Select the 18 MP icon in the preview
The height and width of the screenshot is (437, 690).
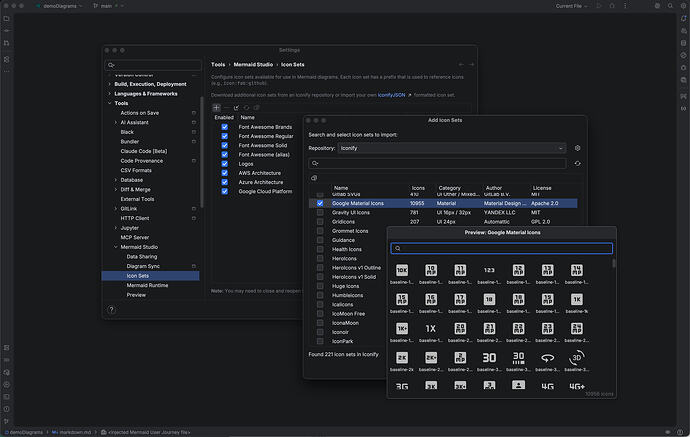tap(518, 299)
